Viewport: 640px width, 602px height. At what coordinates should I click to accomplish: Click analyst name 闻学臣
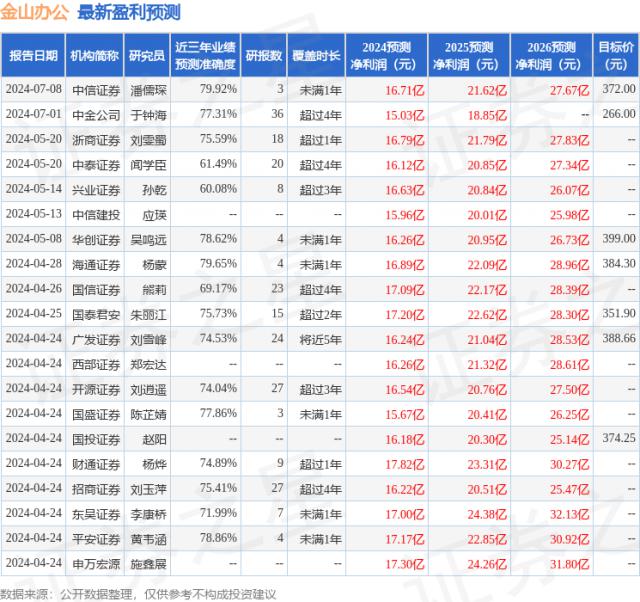click(x=148, y=164)
